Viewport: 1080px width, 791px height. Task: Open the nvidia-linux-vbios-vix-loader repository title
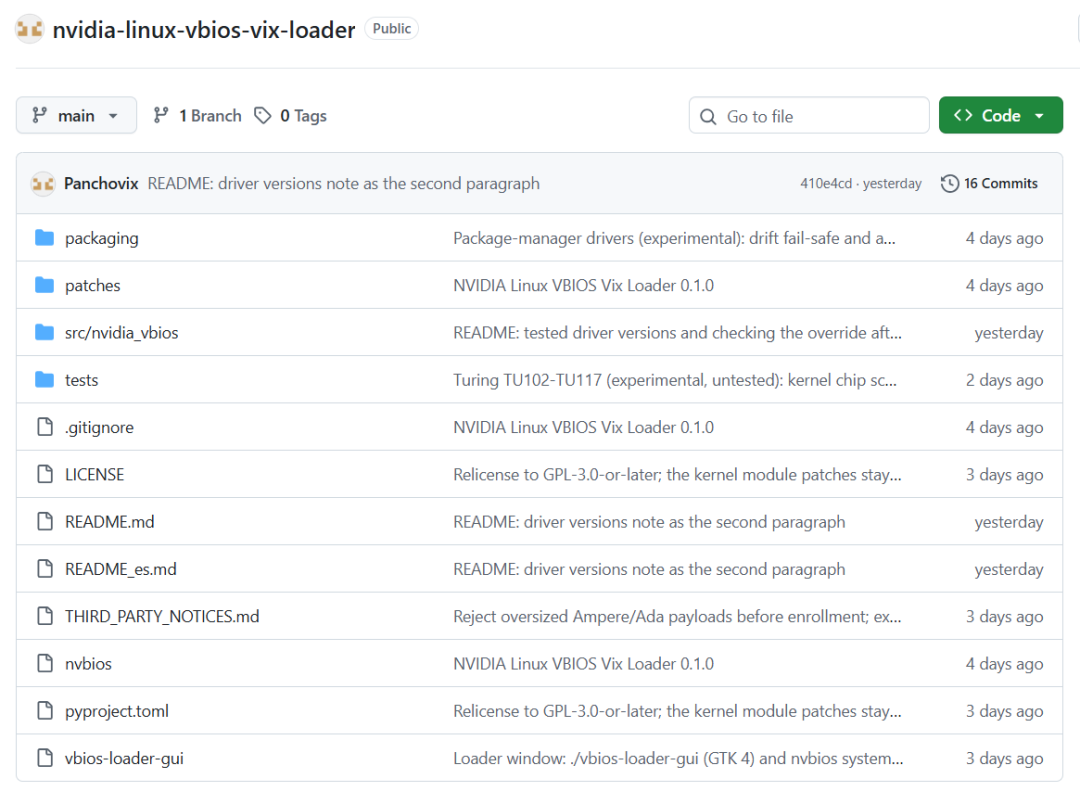204,30
